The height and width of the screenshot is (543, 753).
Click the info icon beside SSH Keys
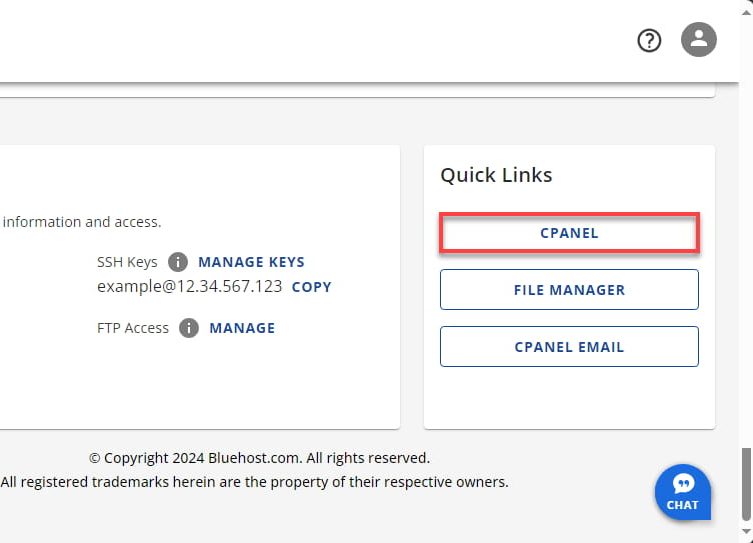tap(178, 262)
